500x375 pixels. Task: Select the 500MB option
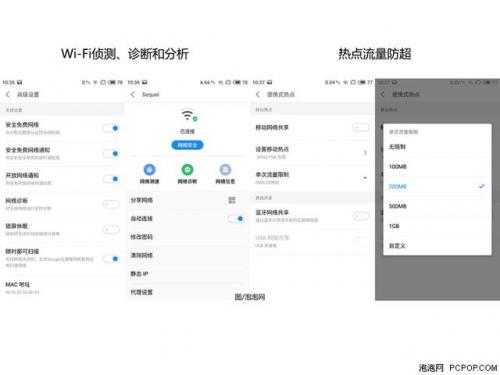point(437,206)
